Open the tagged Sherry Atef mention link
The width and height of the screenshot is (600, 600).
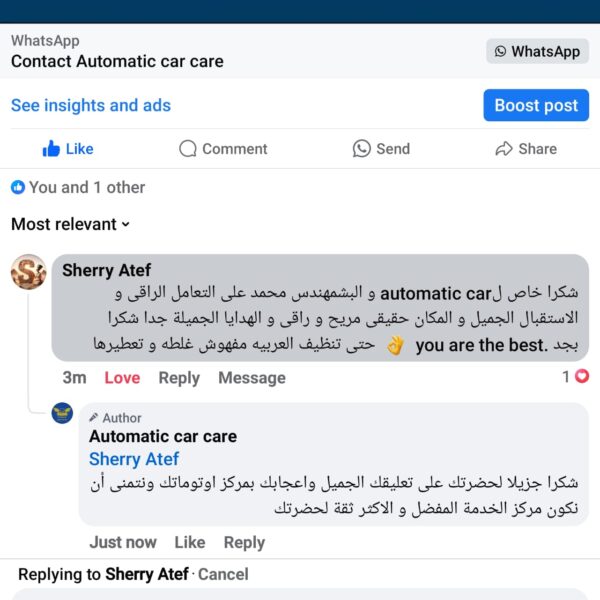[134, 459]
